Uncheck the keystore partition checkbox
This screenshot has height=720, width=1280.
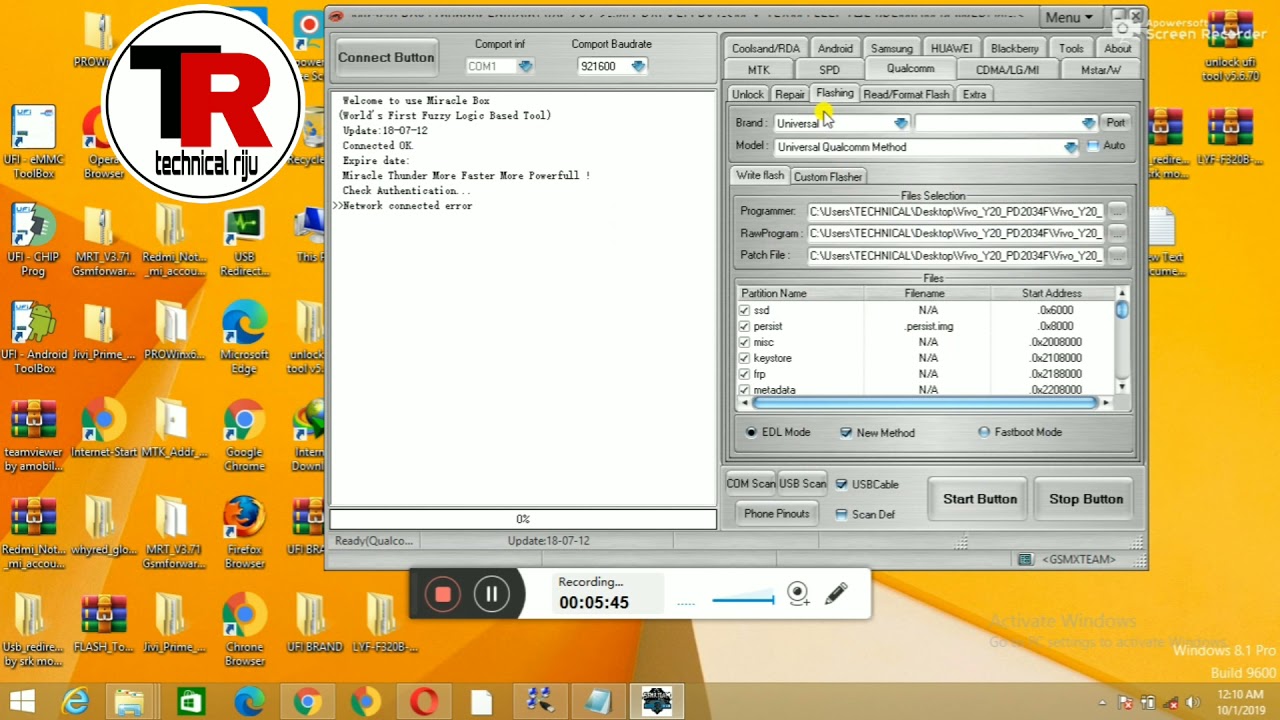744,358
